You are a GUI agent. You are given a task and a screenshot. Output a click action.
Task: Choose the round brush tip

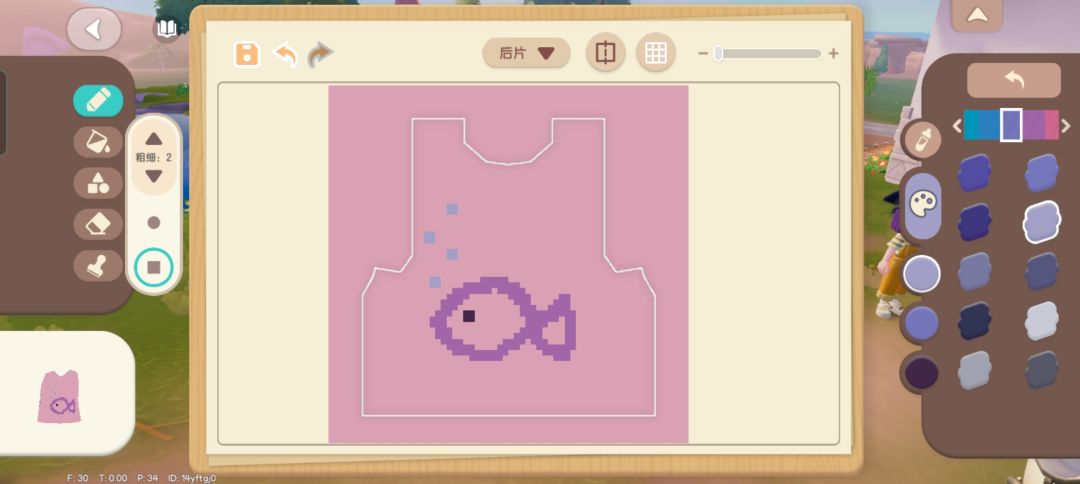coord(154,222)
